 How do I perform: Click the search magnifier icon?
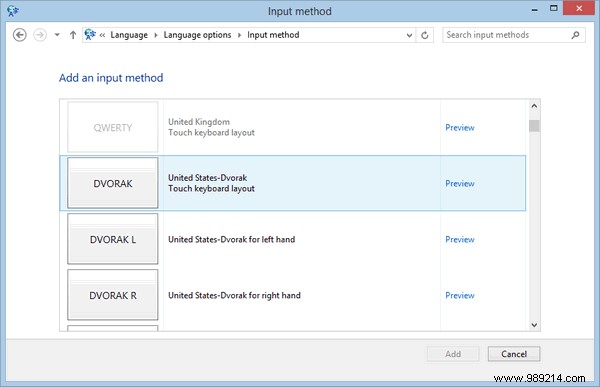click(x=575, y=35)
